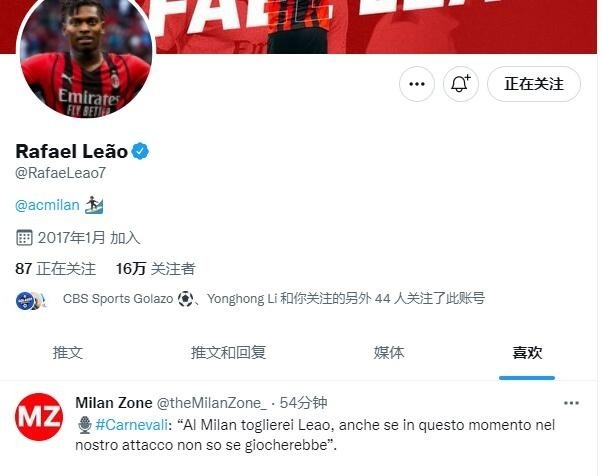View the 16万 关注者 followers list
This screenshot has height=476, width=603.
156,268
